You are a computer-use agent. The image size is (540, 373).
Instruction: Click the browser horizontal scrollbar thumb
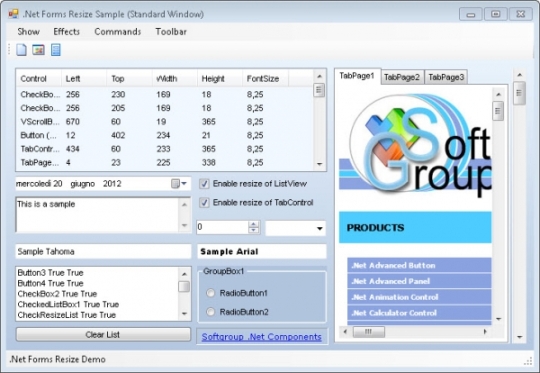(x=369, y=332)
